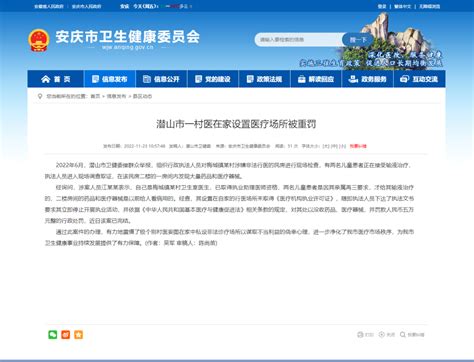The image size is (474, 362).
Task: Open the 解读回应 navigation tab
Action: [316, 79]
